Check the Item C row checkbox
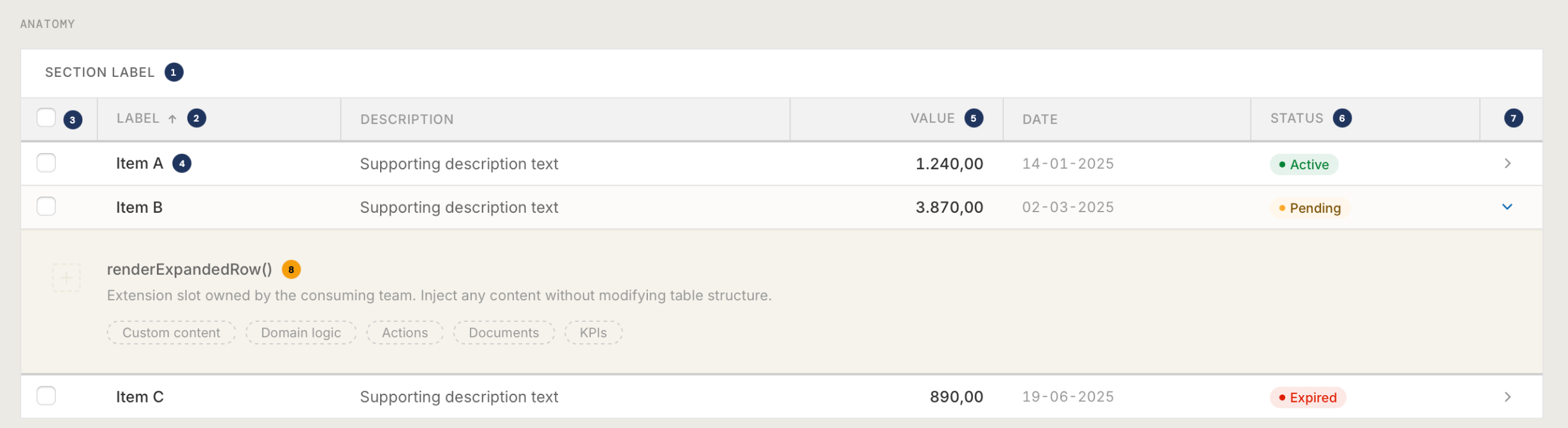This screenshot has width=1568, height=428. (47, 396)
